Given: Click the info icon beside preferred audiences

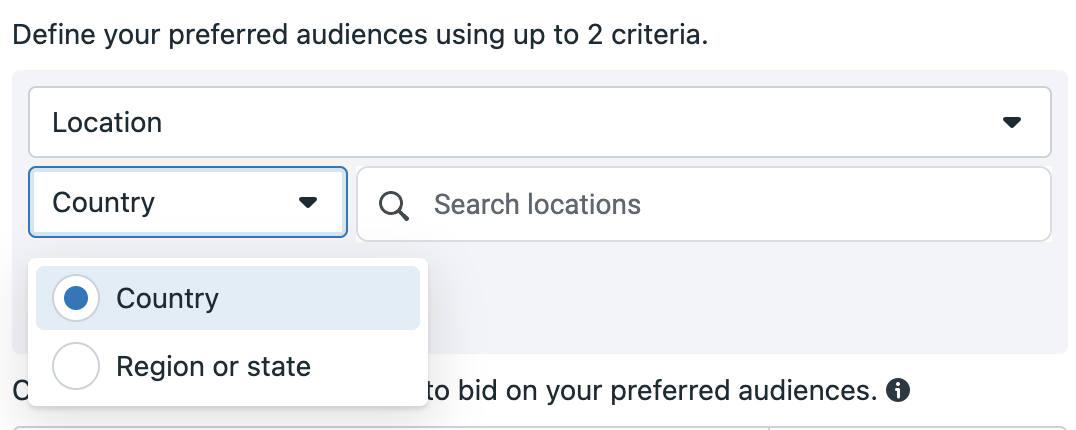Looking at the screenshot, I should click(x=898, y=390).
